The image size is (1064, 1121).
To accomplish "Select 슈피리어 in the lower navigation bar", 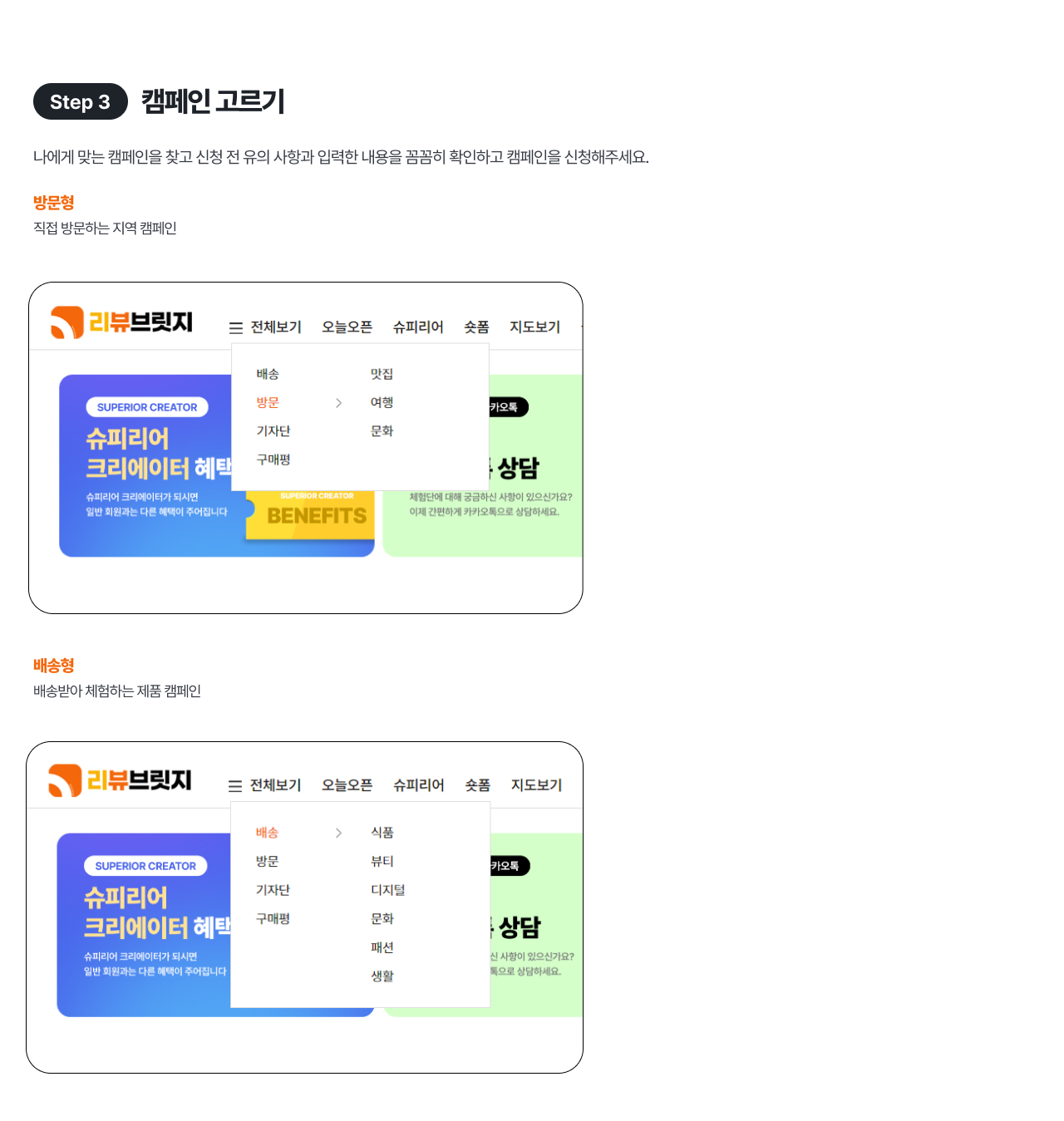I will pyautogui.click(x=418, y=785).
